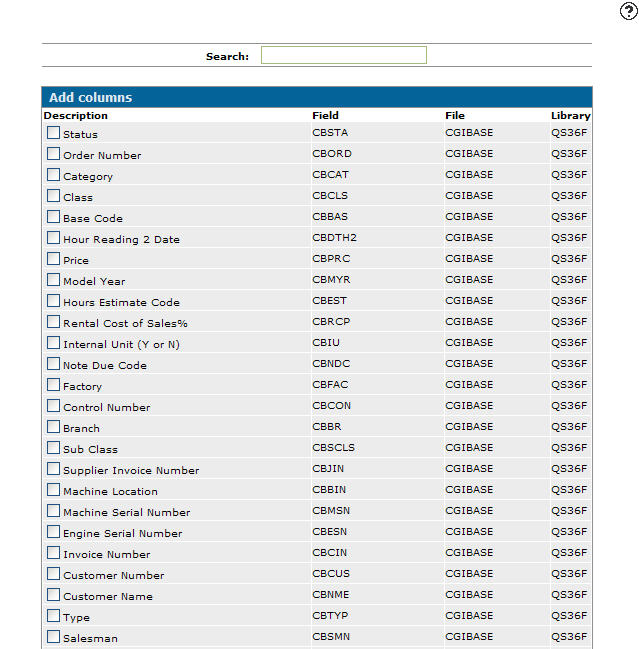639x649 pixels.
Task: Click the CBMYR field value
Action: click(x=331, y=279)
